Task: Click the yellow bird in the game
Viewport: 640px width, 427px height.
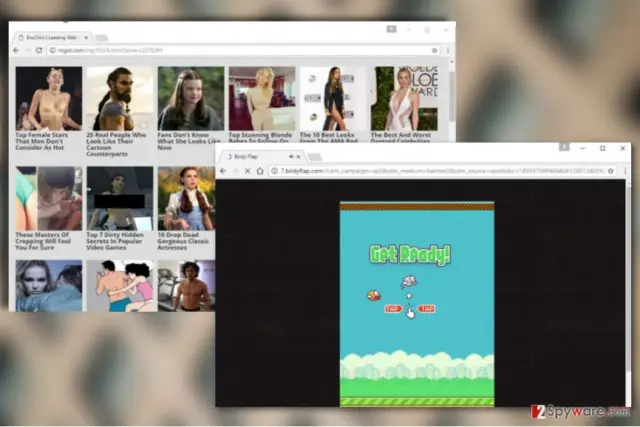Action: (x=373, y=295)
